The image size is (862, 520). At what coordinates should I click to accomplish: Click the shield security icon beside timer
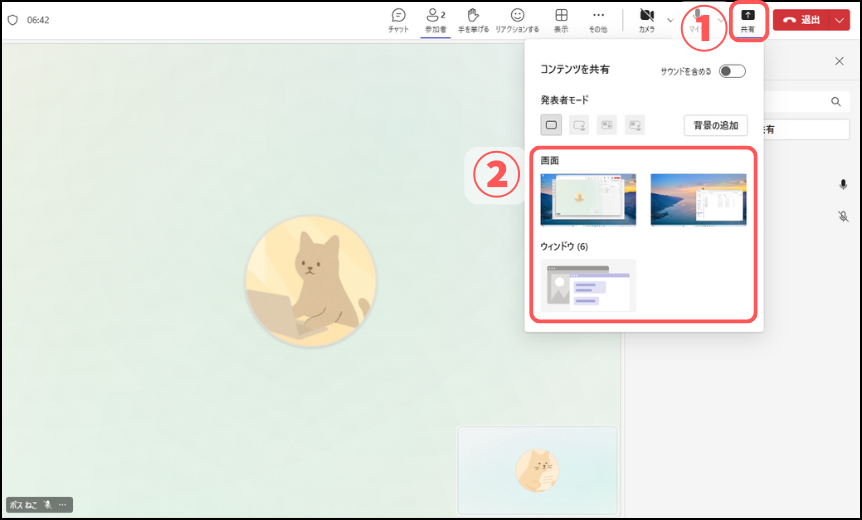pyautogui.click(x=13, y=20)
